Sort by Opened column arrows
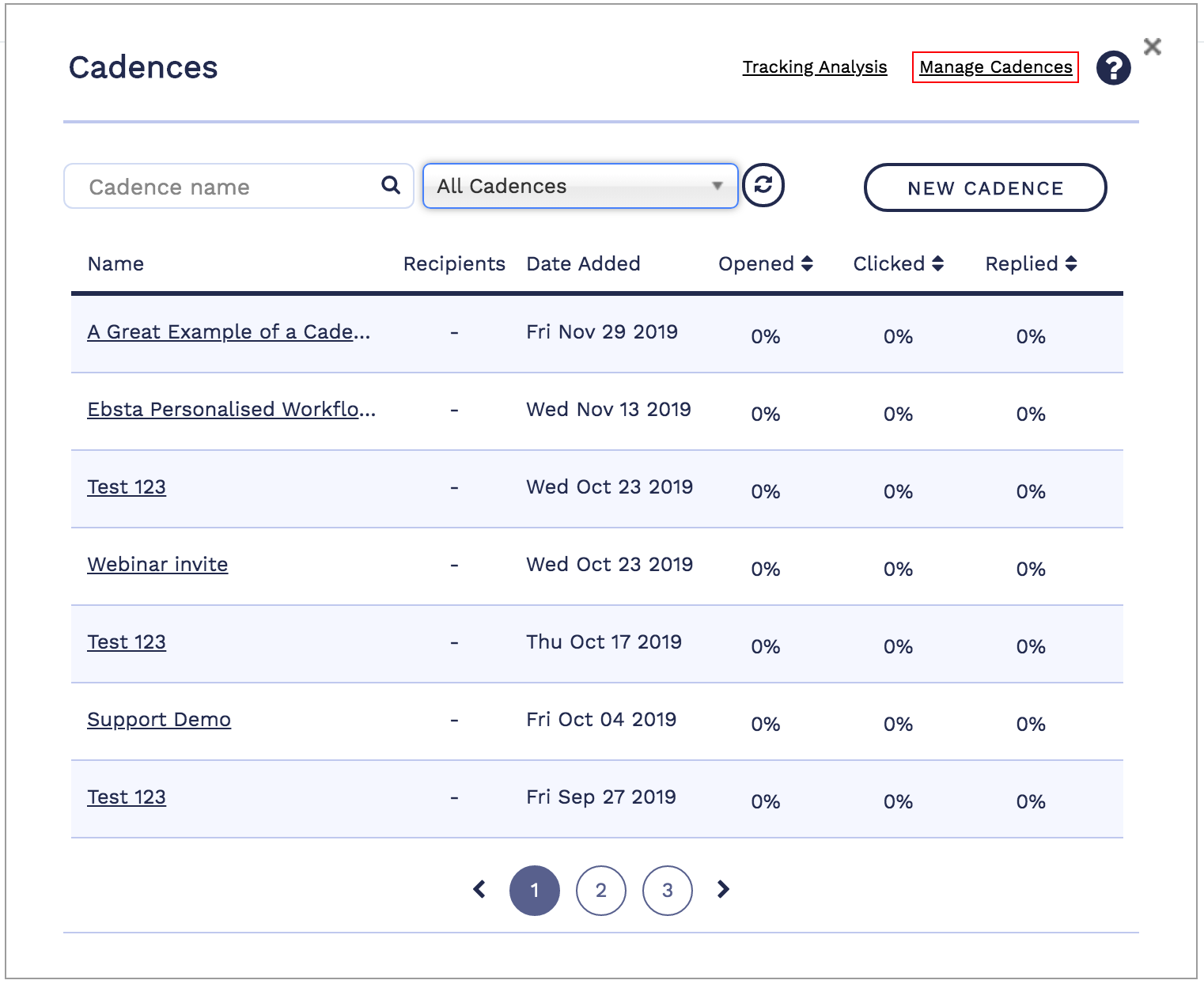The width and height of the screenshot is (1204, 984). click(807, 263)
